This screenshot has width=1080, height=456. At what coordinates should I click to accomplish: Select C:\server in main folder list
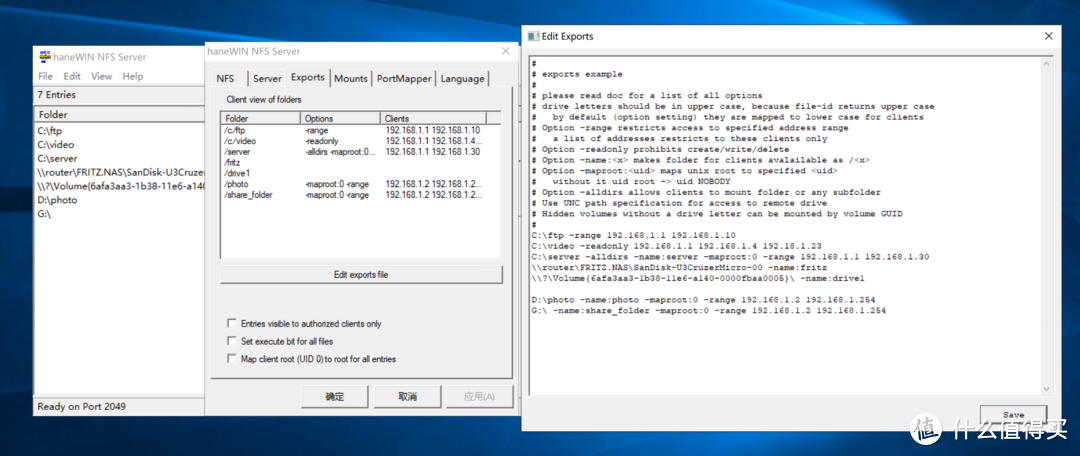(x=58, y=158)
